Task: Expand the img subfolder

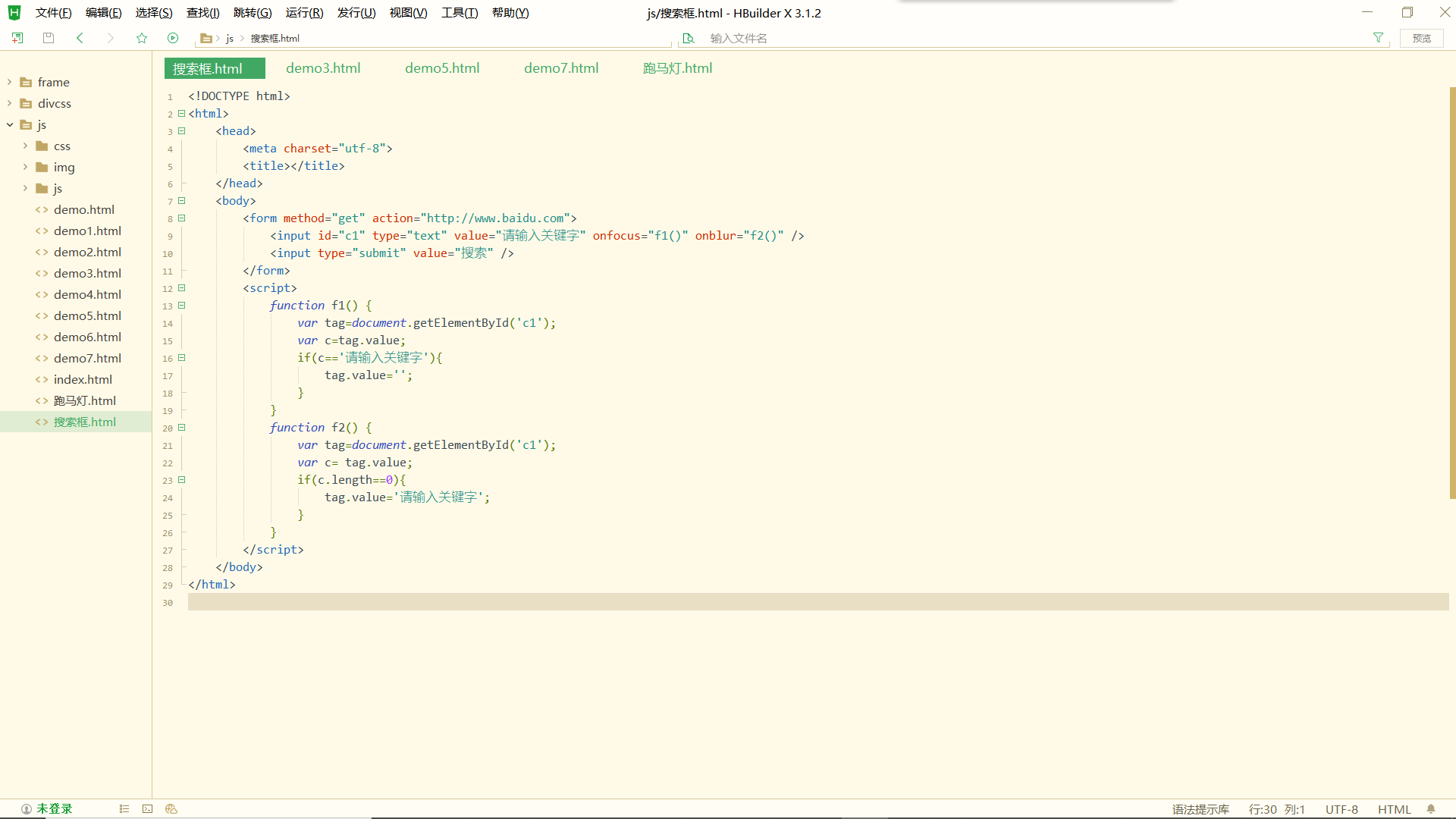Action: pos(25,167)
